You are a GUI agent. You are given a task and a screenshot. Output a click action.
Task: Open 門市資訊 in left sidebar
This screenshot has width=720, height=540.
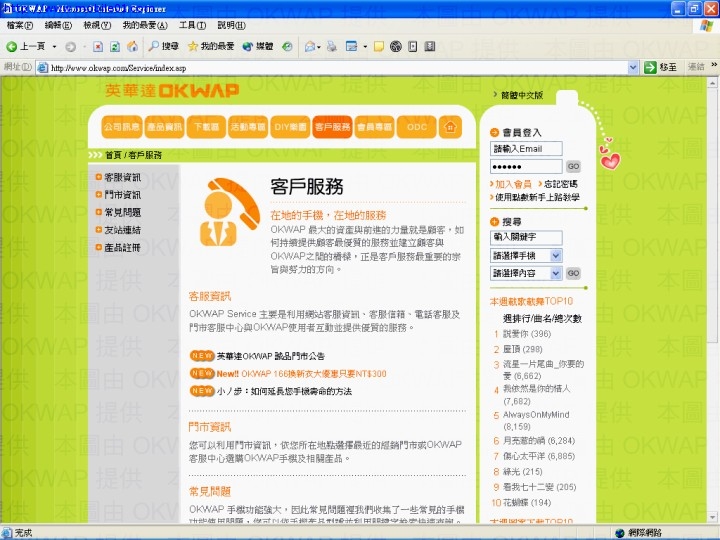tap(123, 195)
